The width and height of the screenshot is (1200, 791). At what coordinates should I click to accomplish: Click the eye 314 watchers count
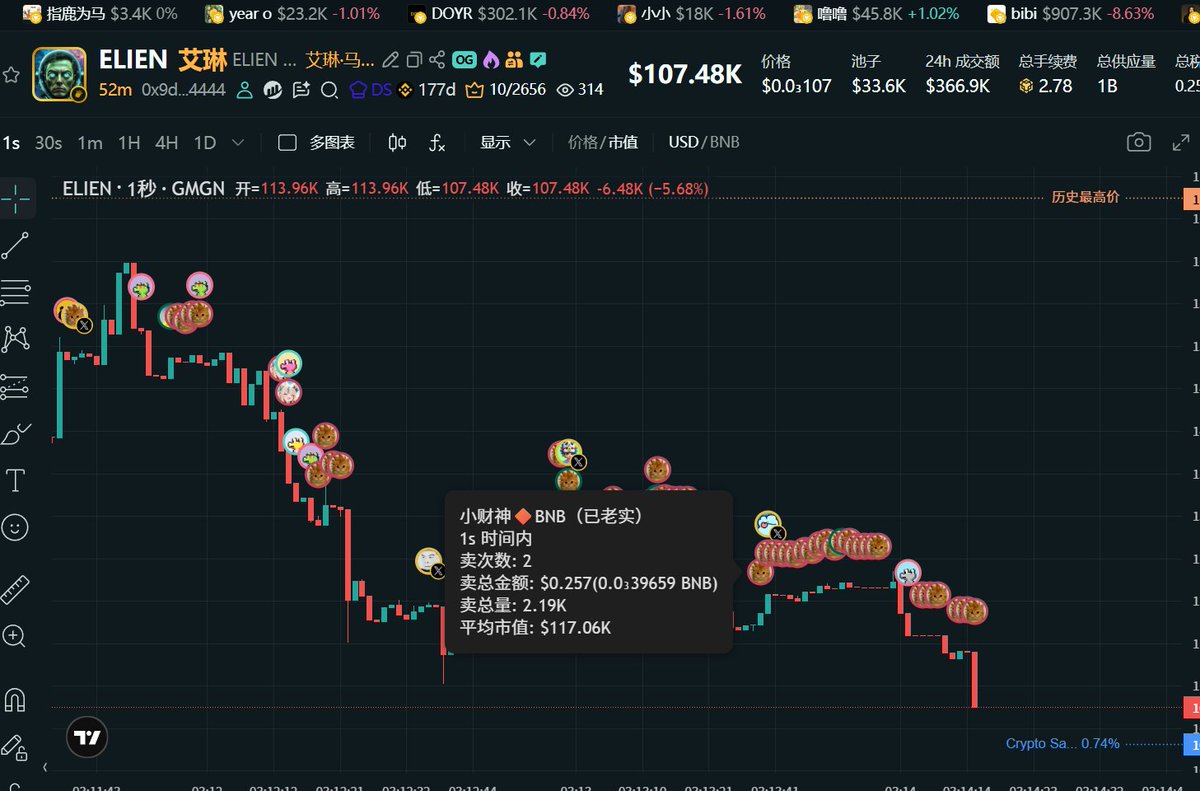click(580, 90)
